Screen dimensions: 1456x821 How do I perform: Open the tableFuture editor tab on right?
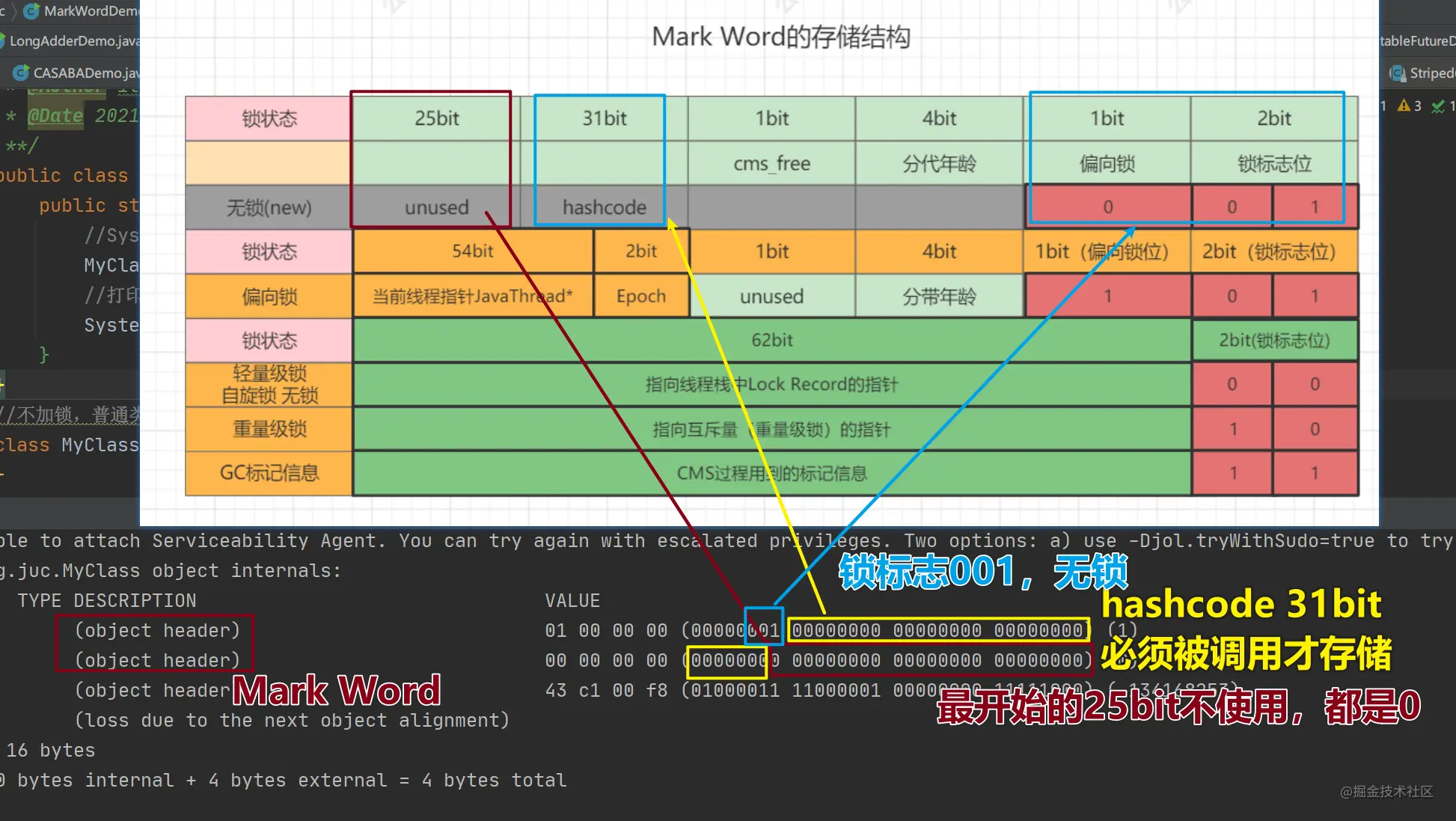coord(1416,40)
